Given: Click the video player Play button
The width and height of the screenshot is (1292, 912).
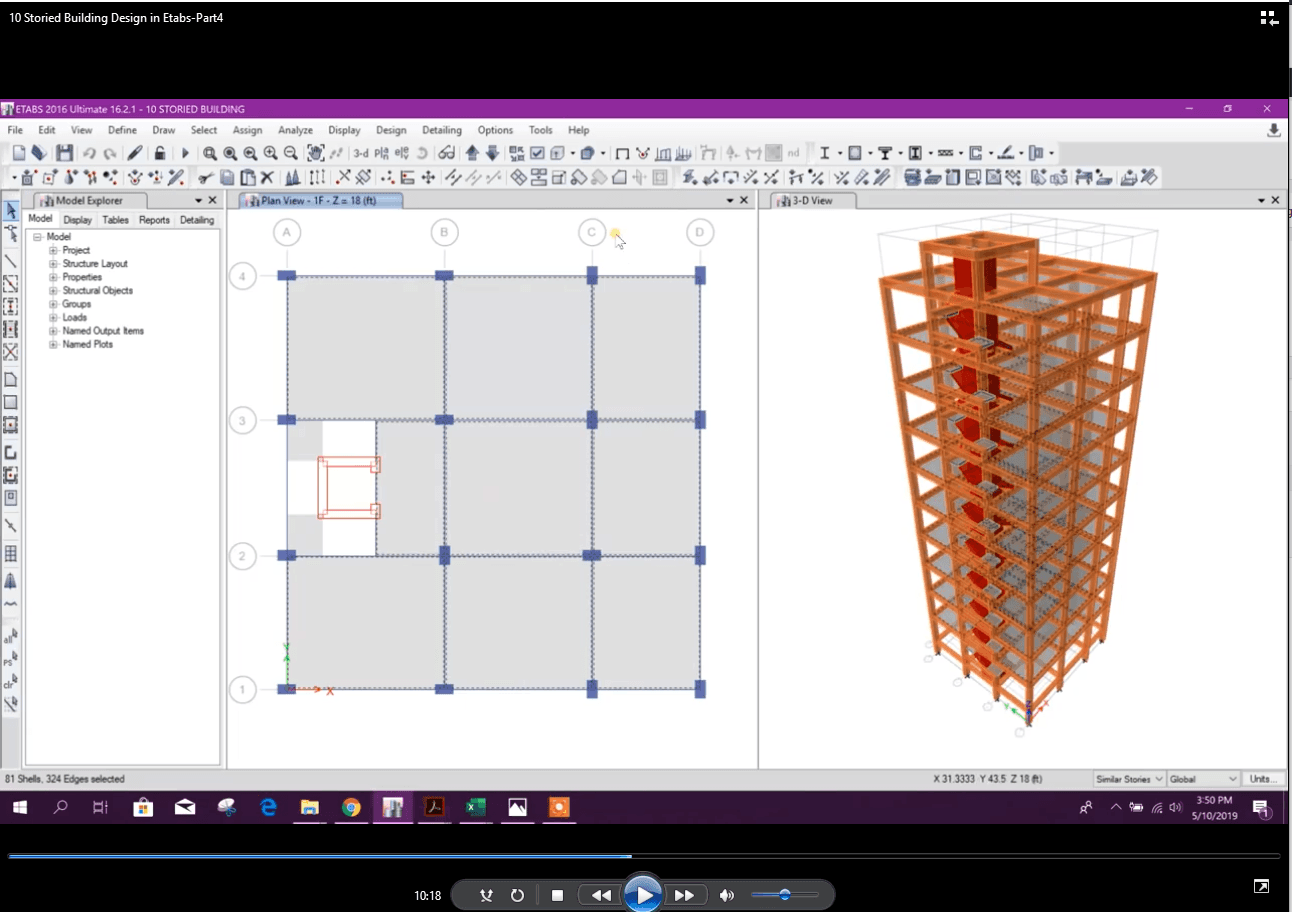Looking at the screenshot, I should point(643,895).
